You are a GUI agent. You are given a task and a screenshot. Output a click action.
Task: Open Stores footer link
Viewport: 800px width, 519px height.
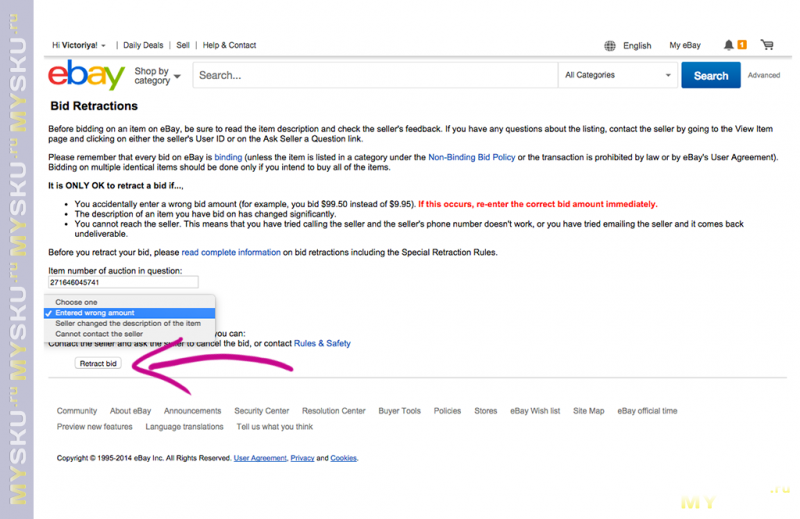click(485, 410)
